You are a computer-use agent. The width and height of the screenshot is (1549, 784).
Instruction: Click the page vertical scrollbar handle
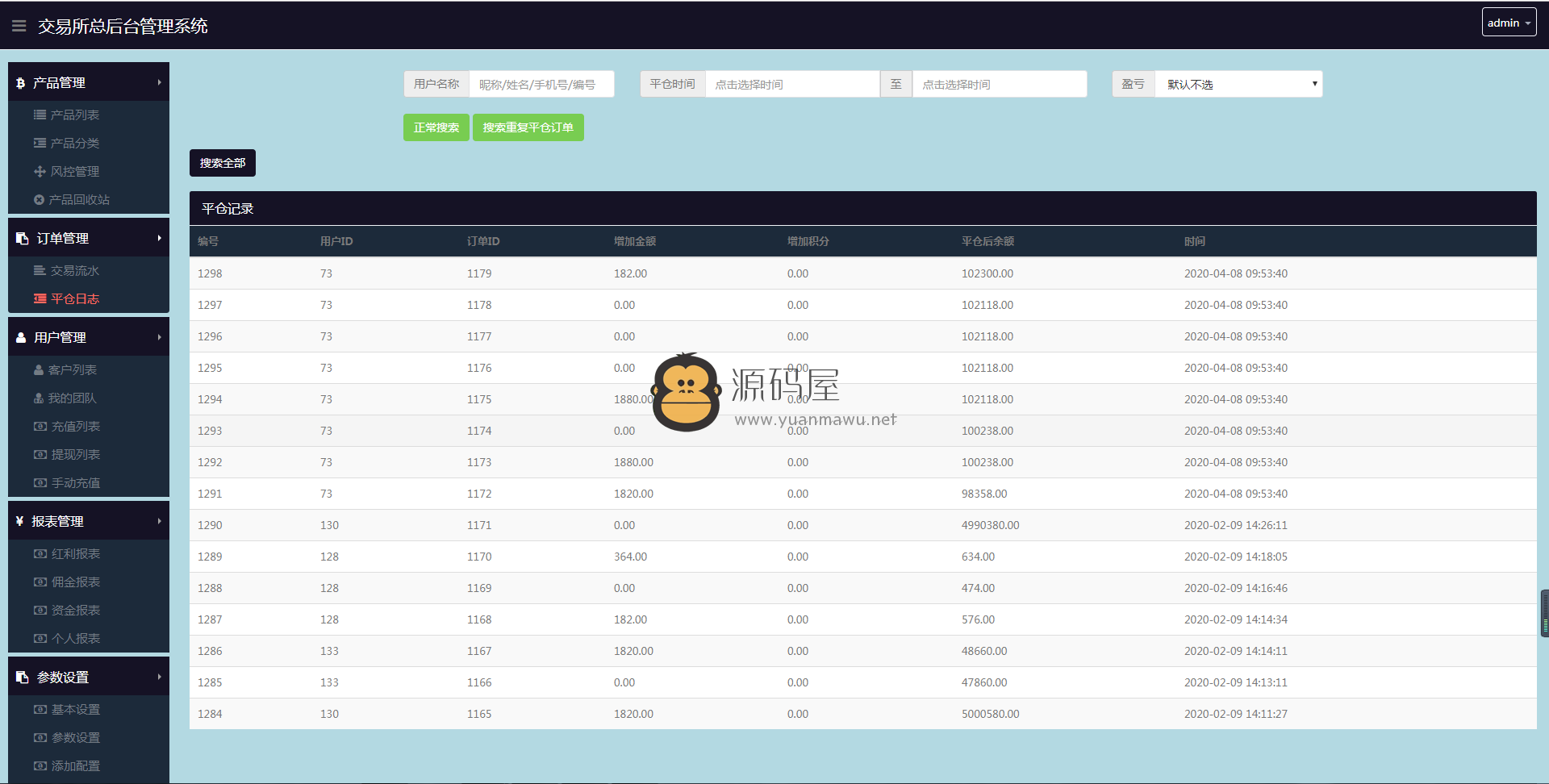click(1544, 614)
